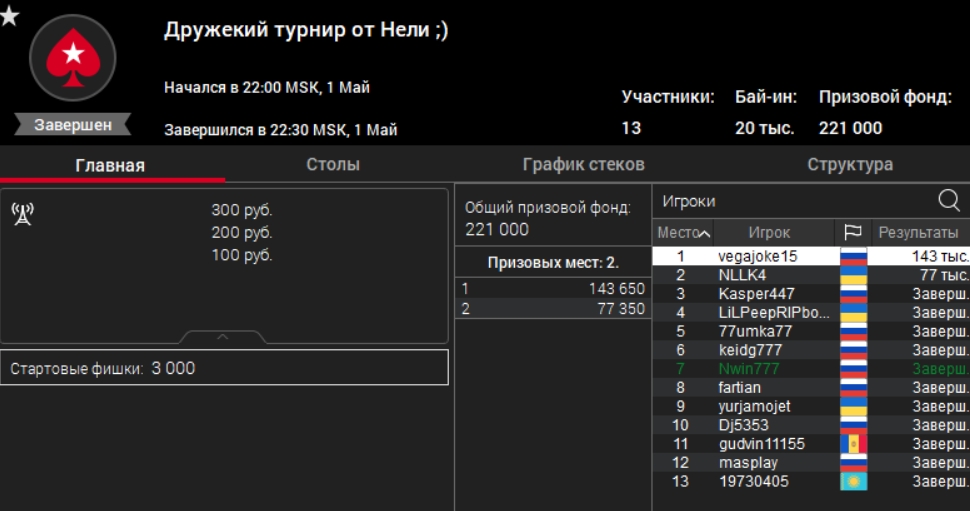Image resolution: width=970 pixels, height=511 pixels.
Task: Click first place prize 143 650
Action: click(616, 288)
